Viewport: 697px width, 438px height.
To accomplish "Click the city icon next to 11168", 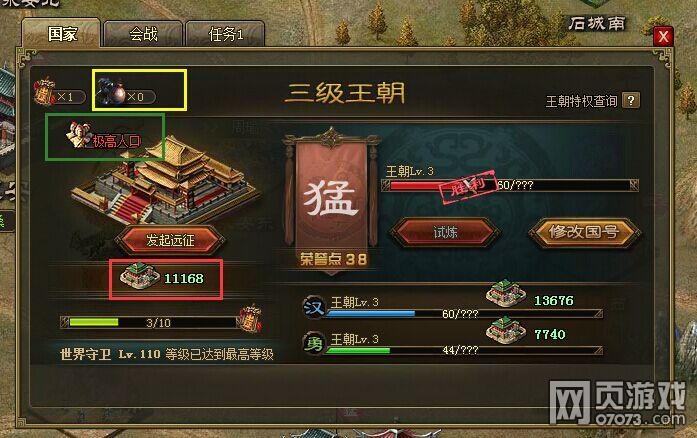I will point(140,276).
